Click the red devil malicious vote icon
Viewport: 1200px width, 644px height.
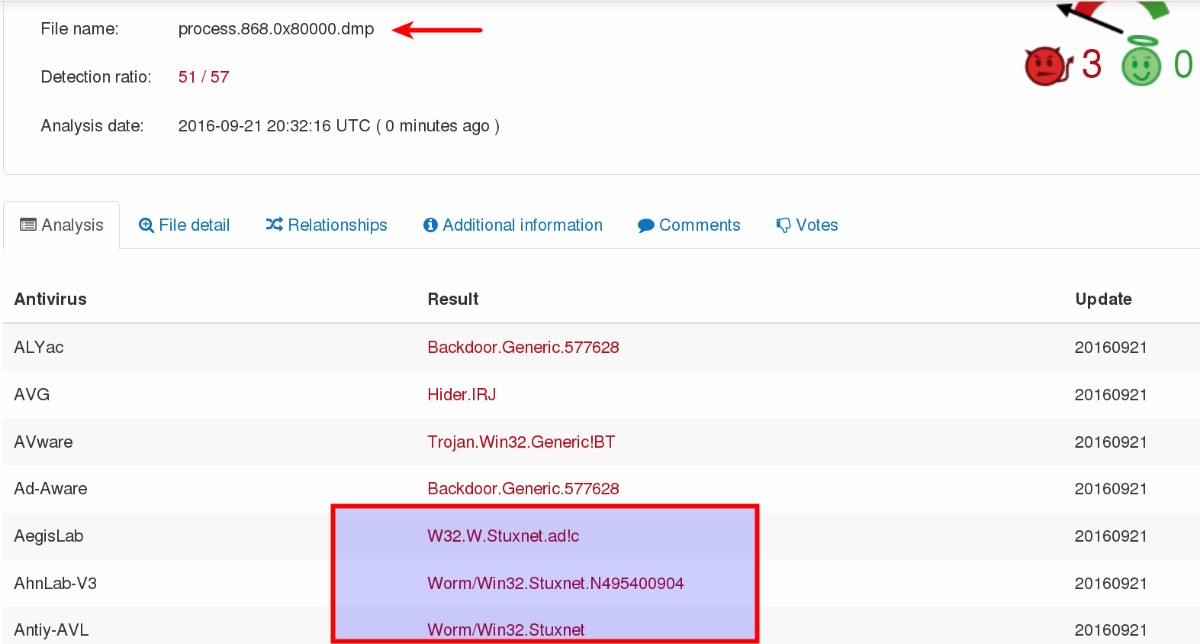1047,66
